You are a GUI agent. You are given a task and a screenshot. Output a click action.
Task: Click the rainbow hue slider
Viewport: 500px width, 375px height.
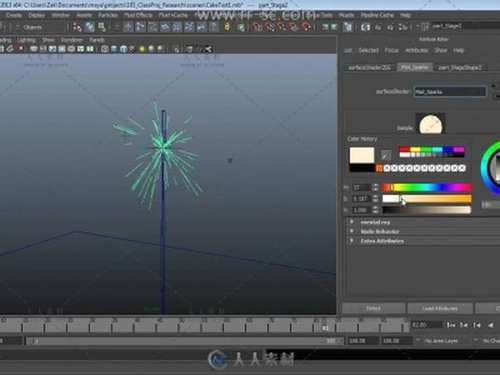pos(427,187)
